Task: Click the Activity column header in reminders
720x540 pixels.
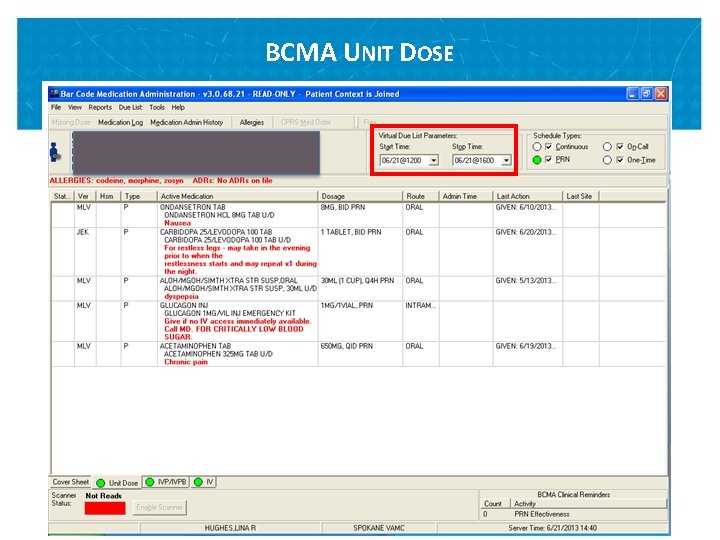Action: [x=588, y=504]
